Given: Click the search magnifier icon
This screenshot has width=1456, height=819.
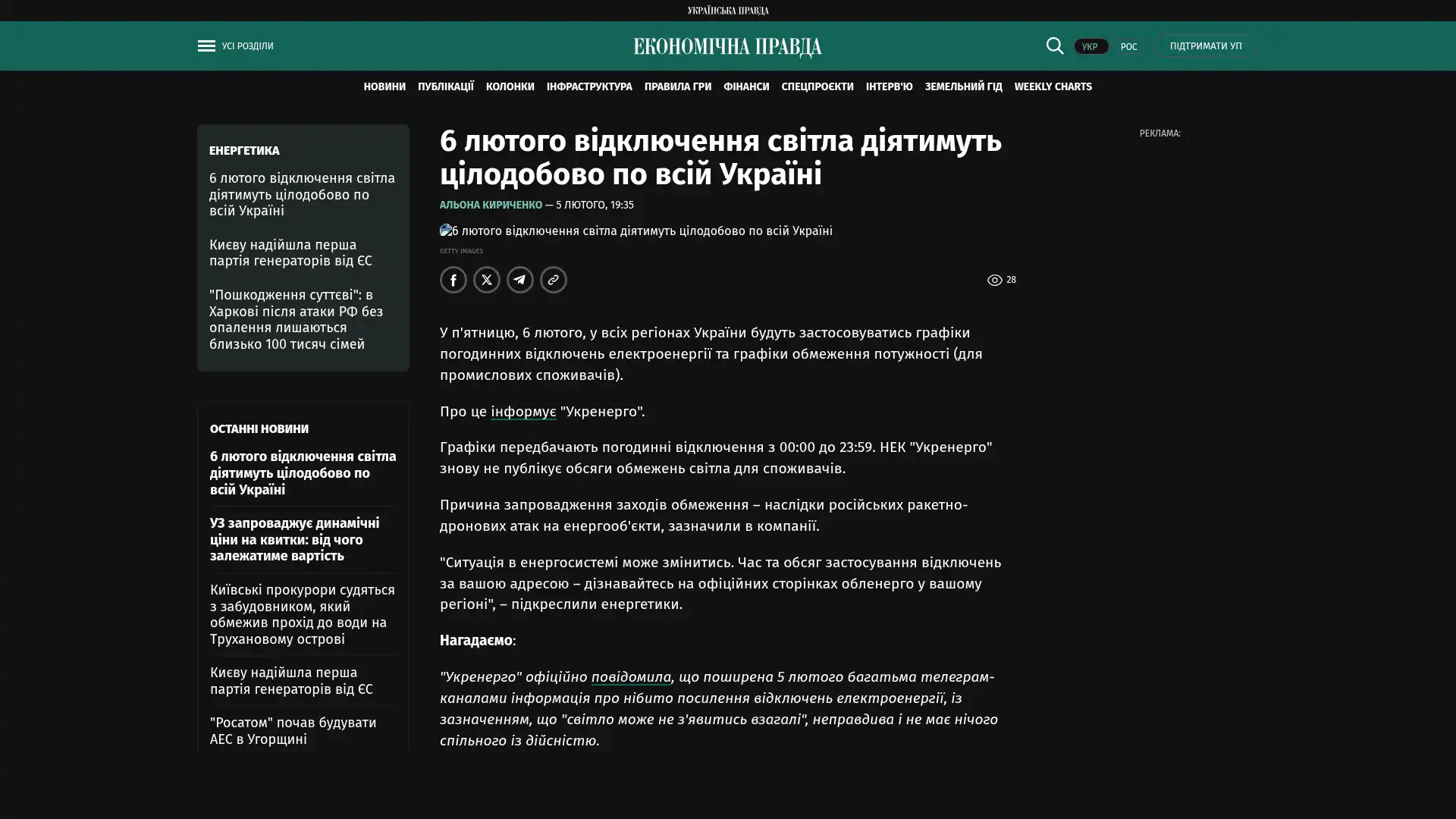Looking at the screenshot, I should 1054,46.
